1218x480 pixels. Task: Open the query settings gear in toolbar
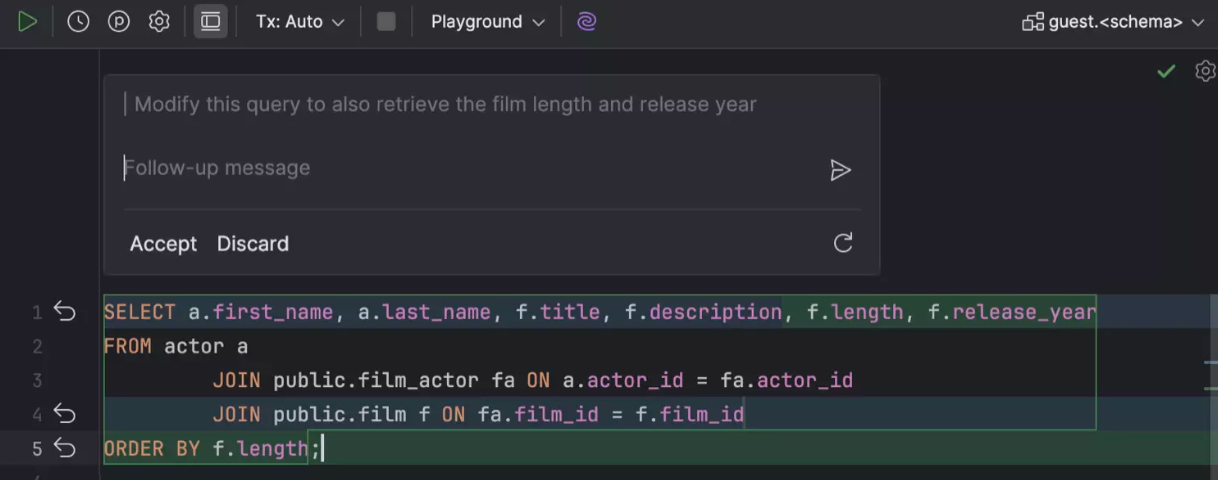[159, 21]
